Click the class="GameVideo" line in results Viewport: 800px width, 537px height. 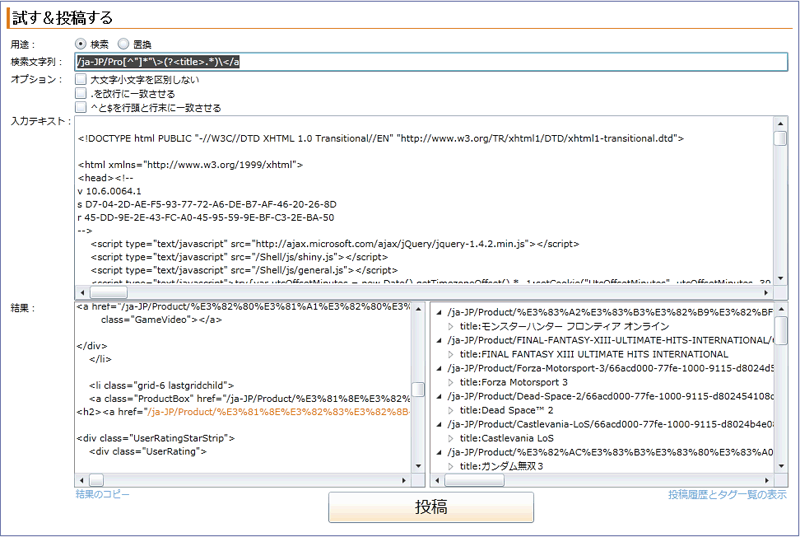(161, 320)
